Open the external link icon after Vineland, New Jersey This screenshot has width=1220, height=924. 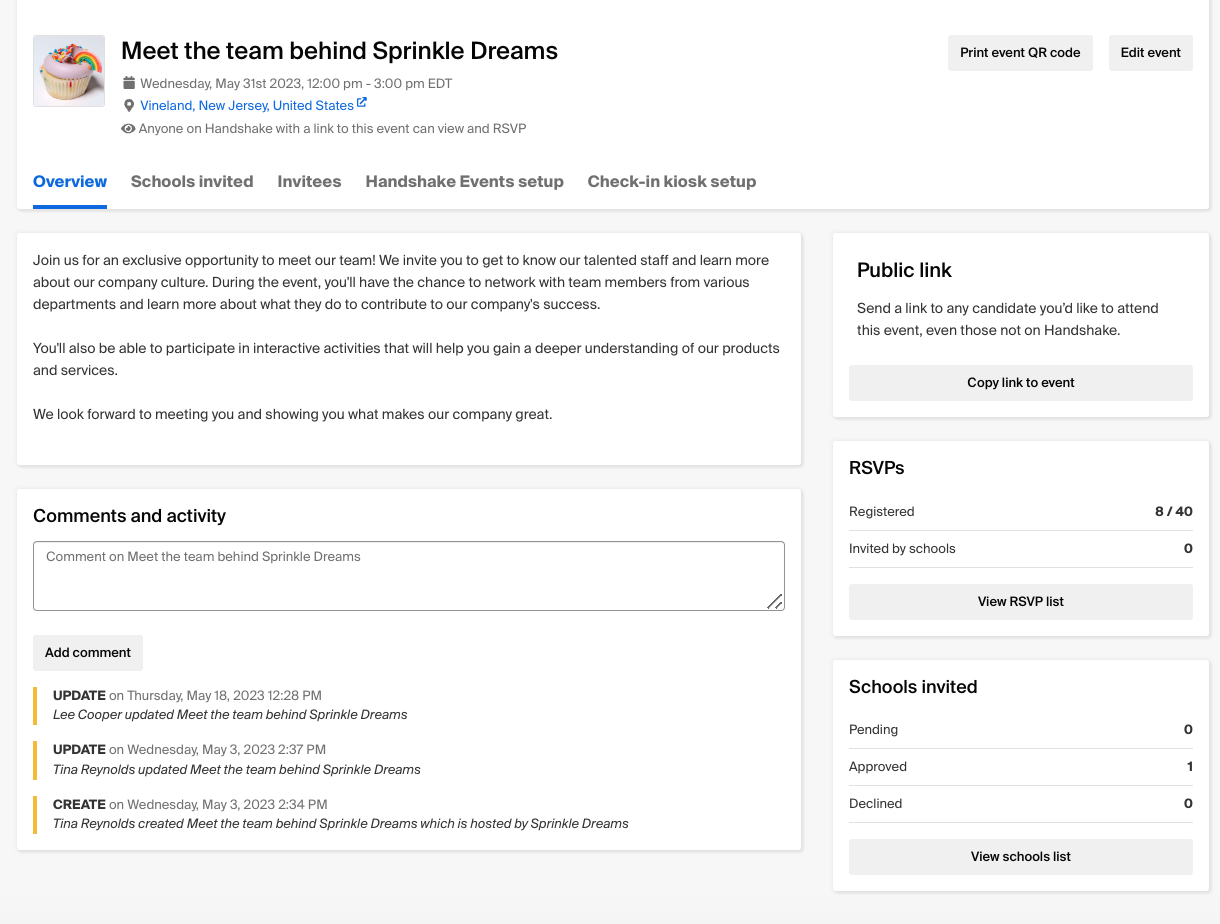click(362, 103)
